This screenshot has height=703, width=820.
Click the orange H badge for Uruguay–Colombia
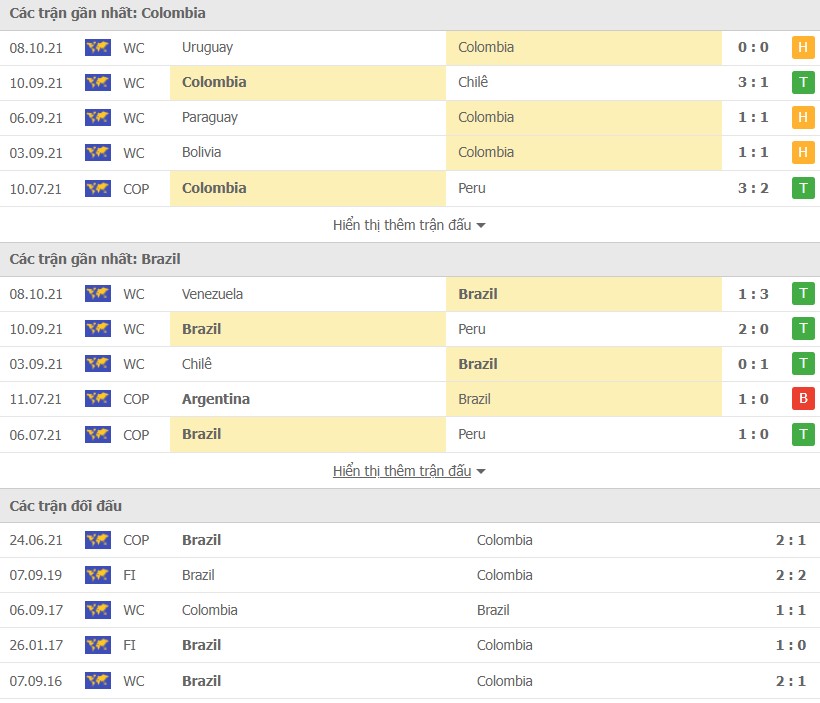(802, 47)
